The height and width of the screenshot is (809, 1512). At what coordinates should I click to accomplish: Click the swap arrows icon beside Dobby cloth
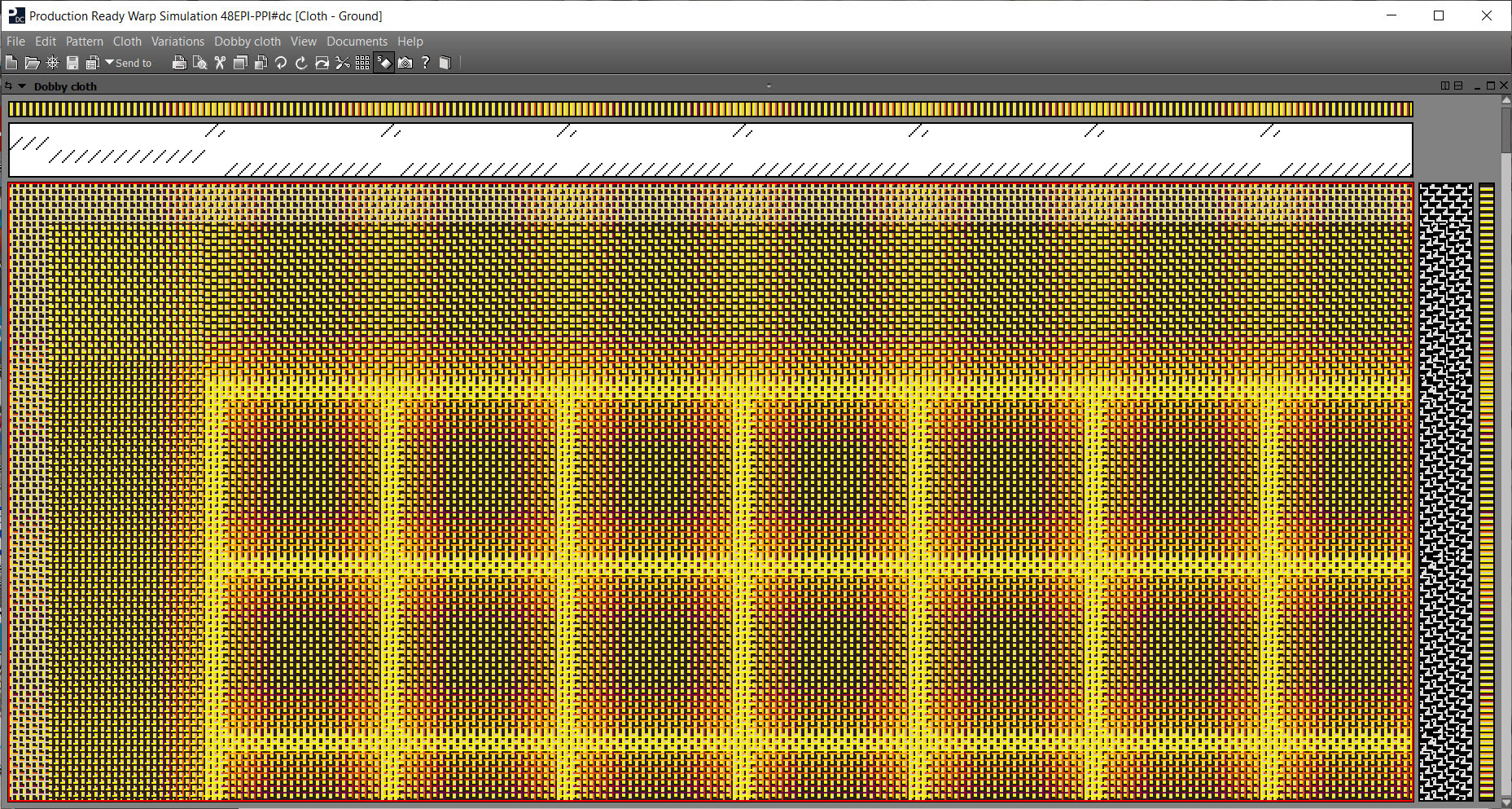pos(8,86)
